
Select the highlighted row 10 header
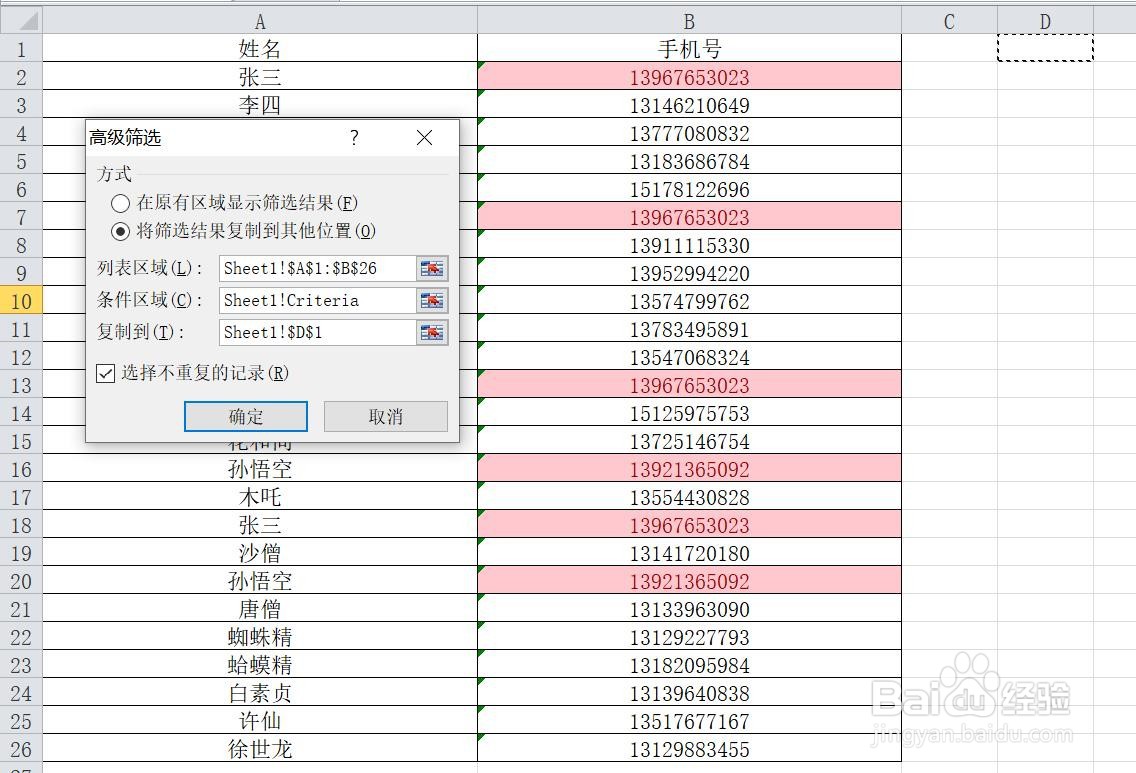pos(21,301)
